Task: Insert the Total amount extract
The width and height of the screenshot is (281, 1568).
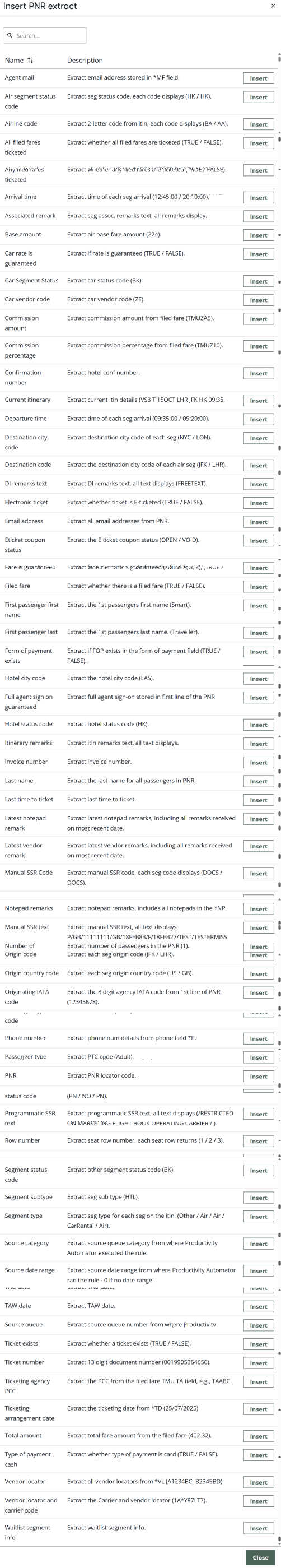Action: coord(259,1436)
